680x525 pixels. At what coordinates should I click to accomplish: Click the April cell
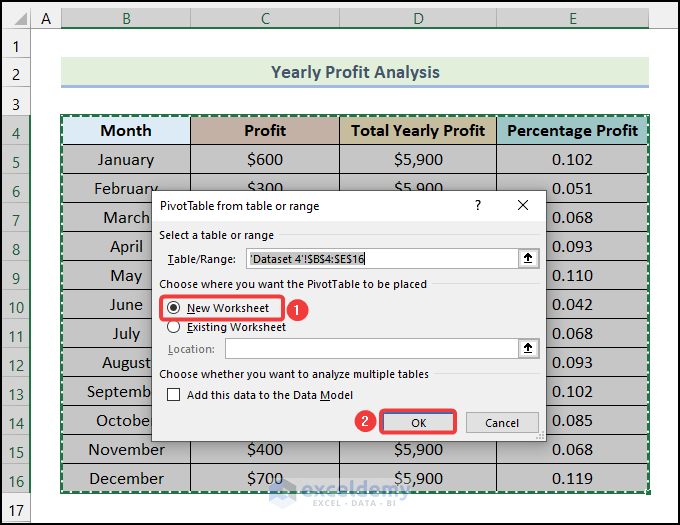108,247
